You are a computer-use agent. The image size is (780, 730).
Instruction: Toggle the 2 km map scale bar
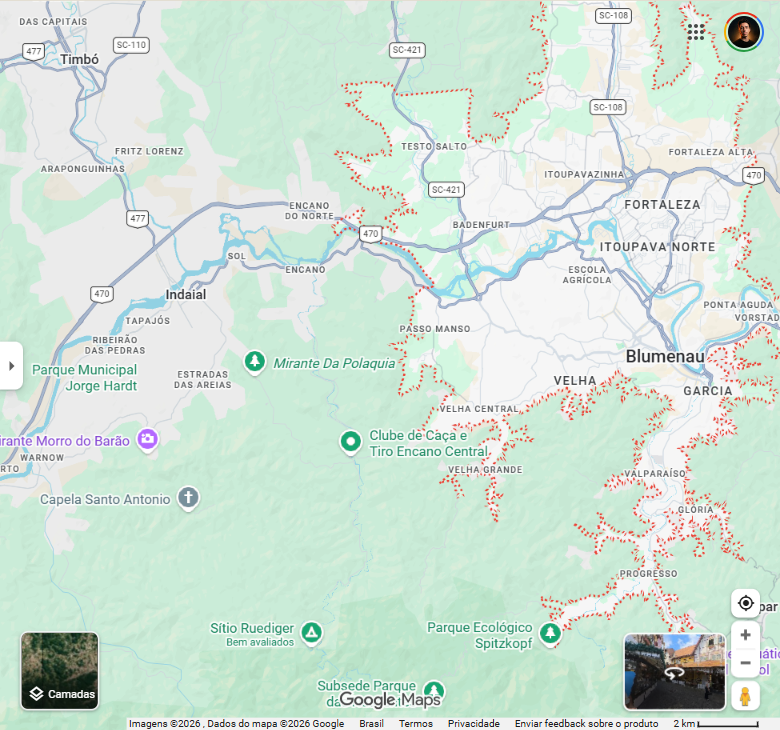click(x=715, y=723)
